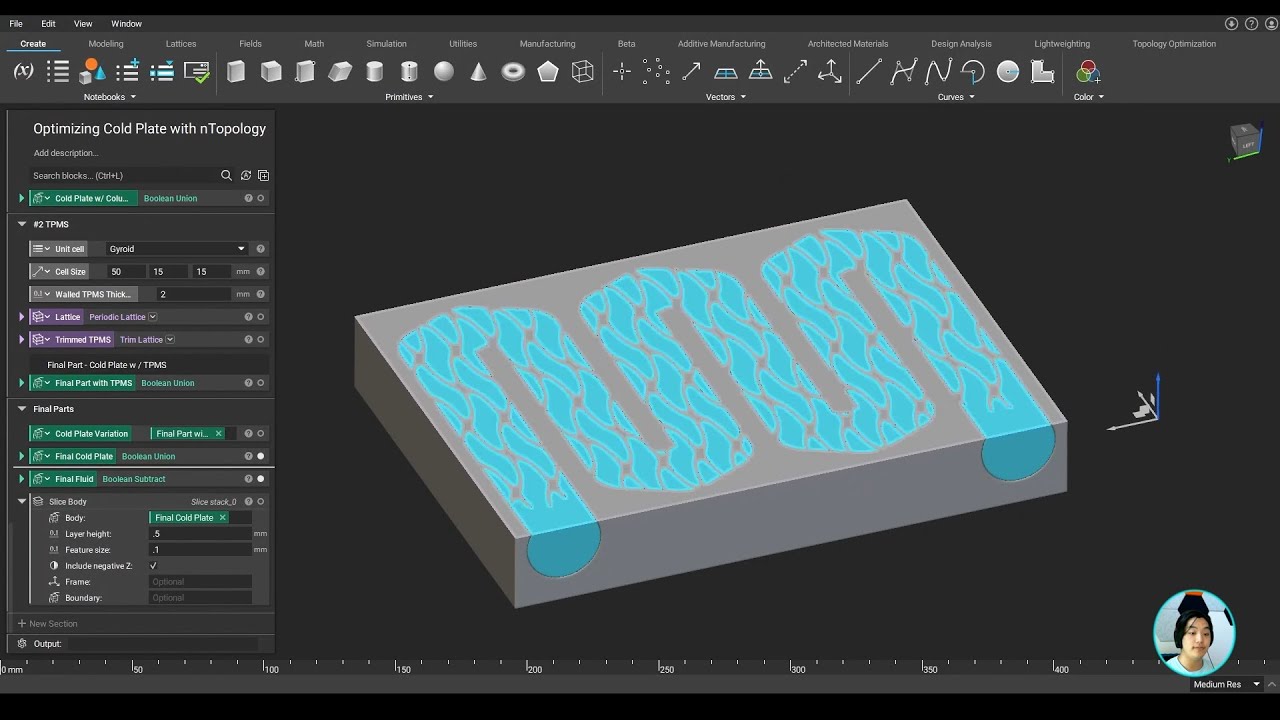This screenshot has width=1280, height=720.
Task: Select the Spline curve icon
Action: [x=938, y=71]
